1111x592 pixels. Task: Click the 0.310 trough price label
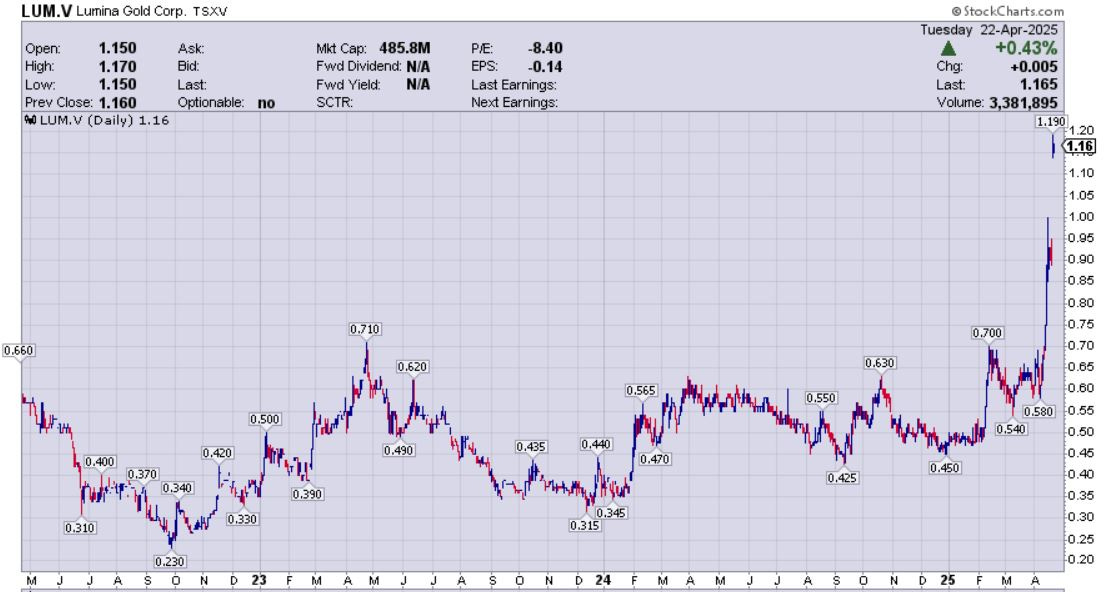tap(79, 528)
